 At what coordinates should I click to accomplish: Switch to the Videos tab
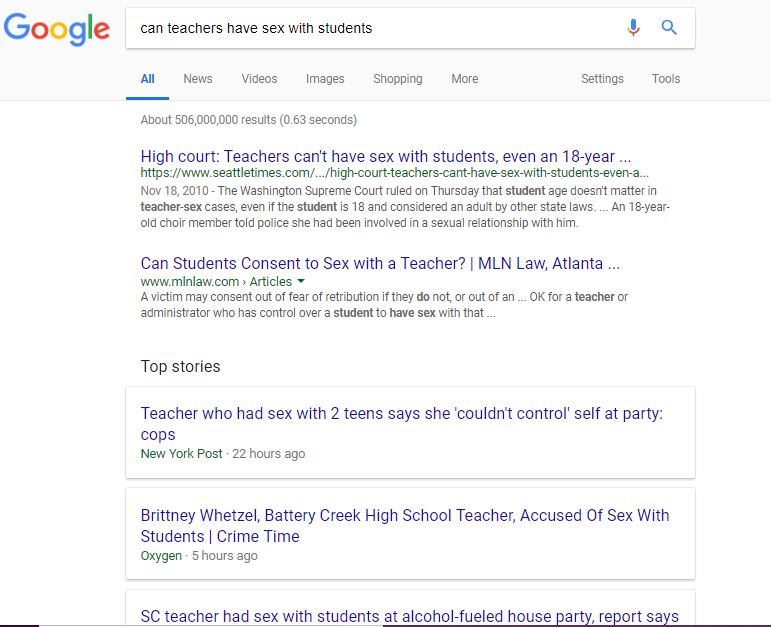click(259, 79)
